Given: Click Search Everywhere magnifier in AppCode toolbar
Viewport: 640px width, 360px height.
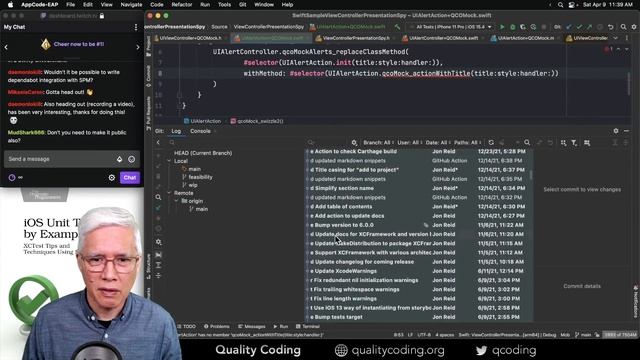Looking at the screenshot, I should [623, 27].
